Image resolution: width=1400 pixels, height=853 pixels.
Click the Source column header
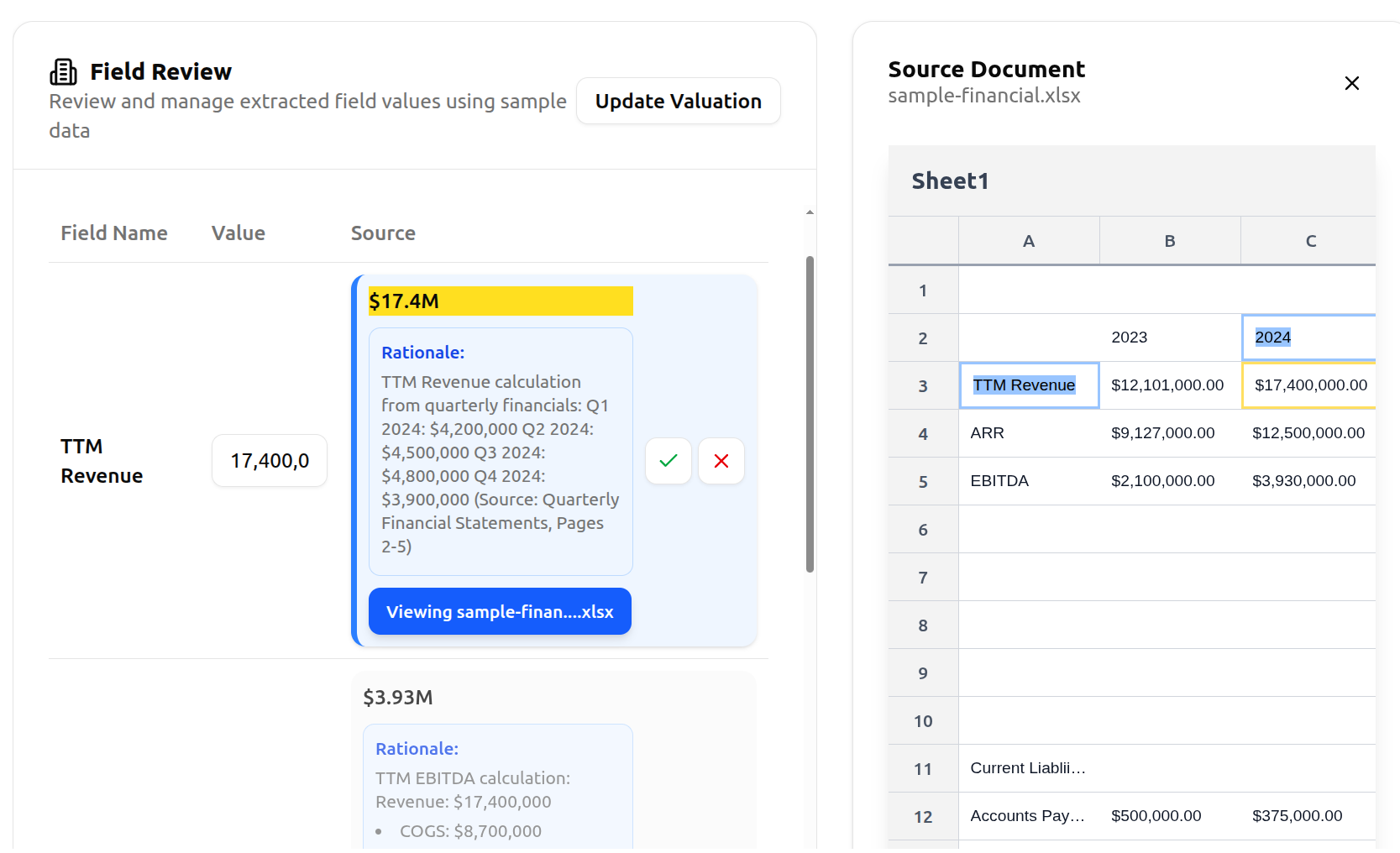point(383,233)
